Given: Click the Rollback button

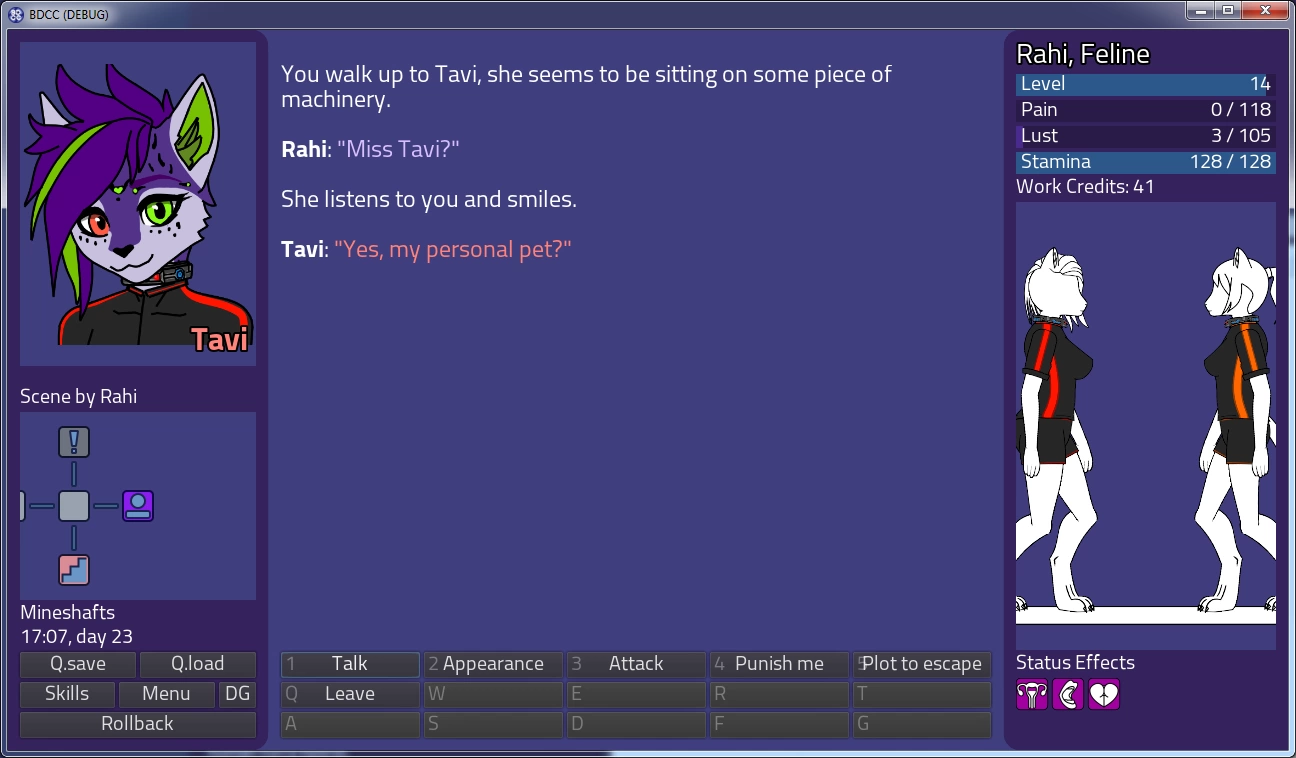Looking at the screenshot, I should tap(138, 724).
